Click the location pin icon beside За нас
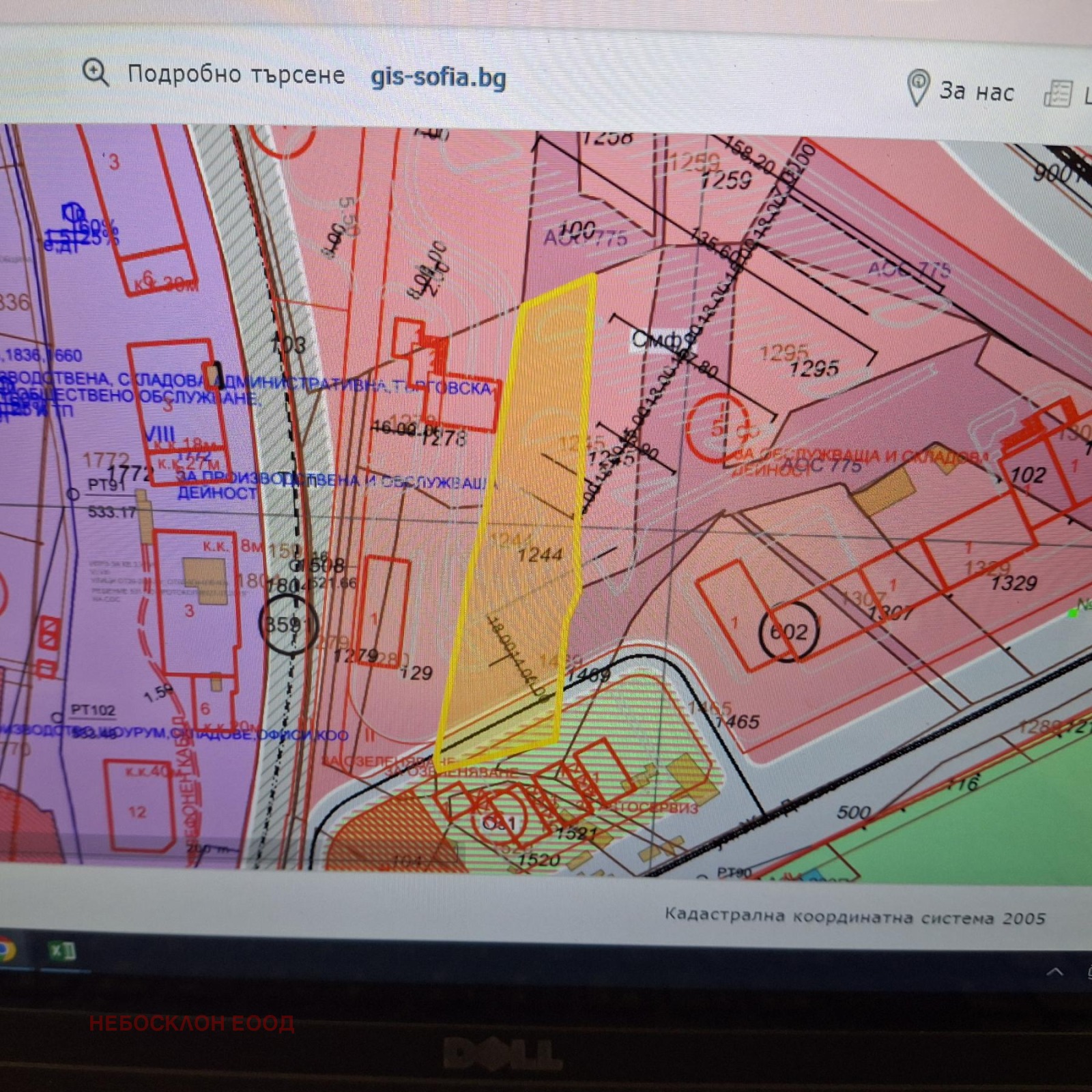This screenshot has height=1092, width=1092. tap(918, 88)
